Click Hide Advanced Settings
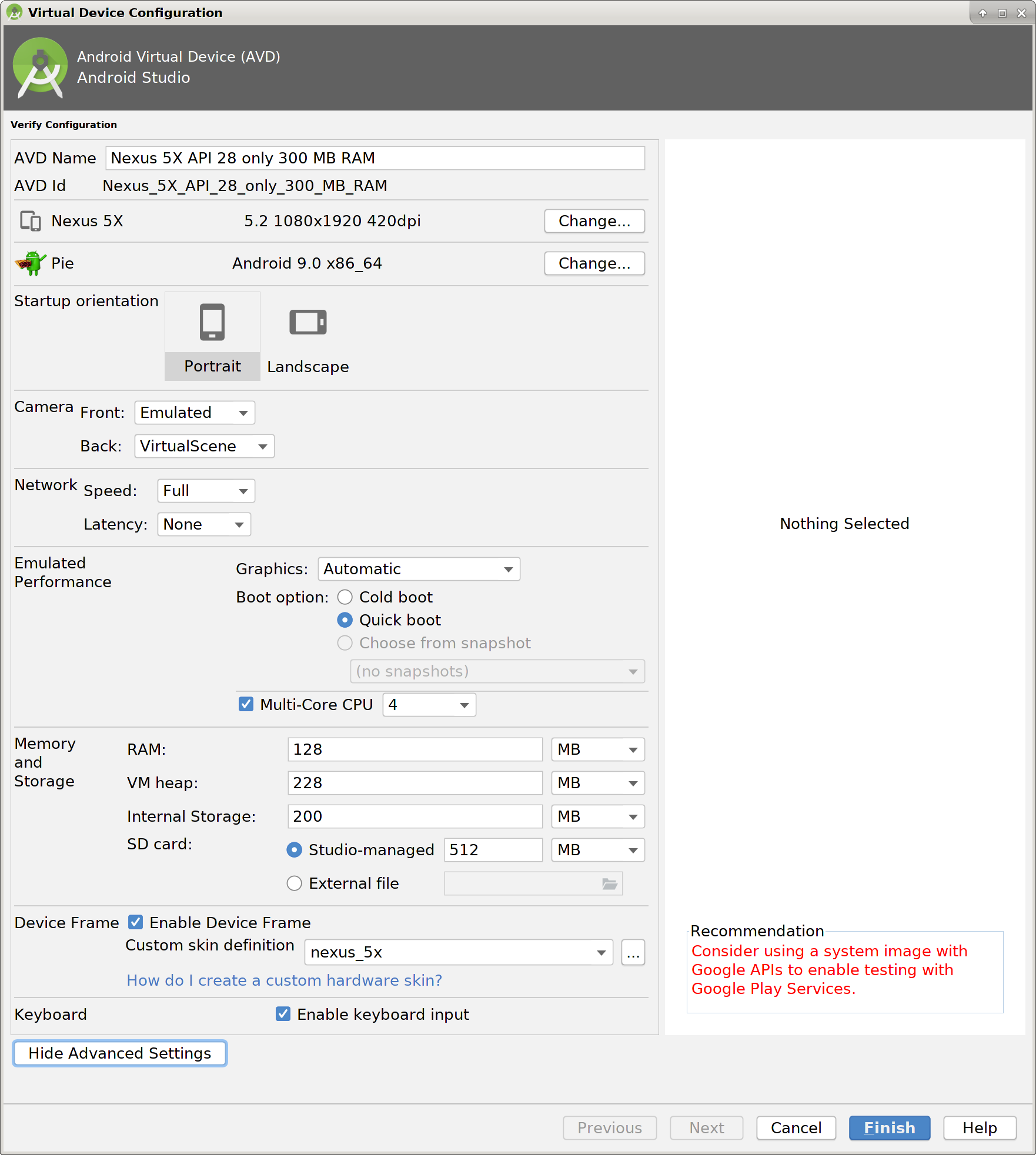 pos(119,1053)
